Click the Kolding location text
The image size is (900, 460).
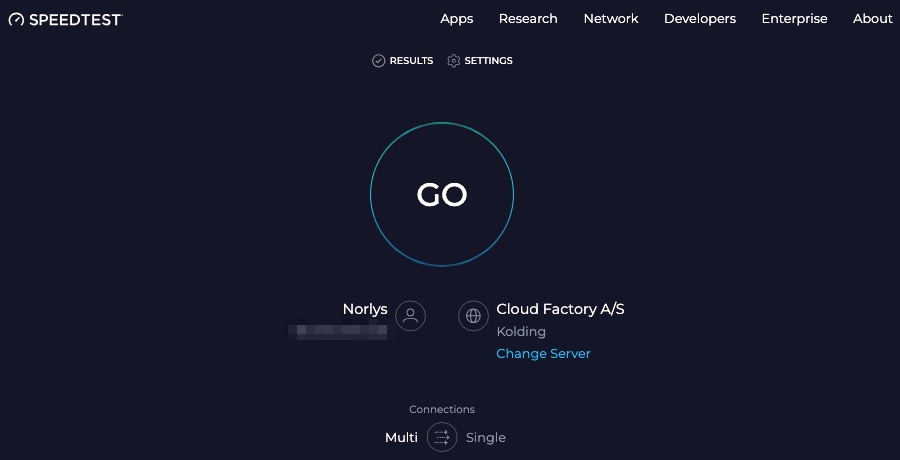click(x=521, y=332)
